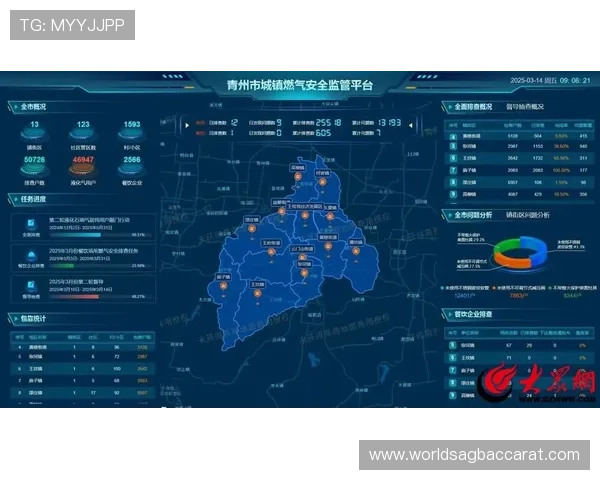The image size is (600, 480).
Task: Select the 经济开发区 map marker pin
Action: tap(305, 215)
